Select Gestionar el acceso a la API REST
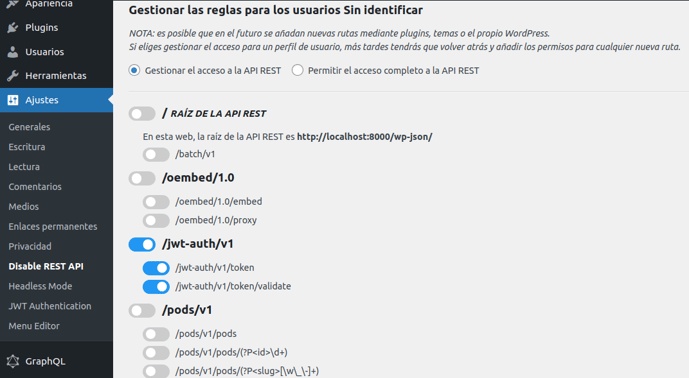The image size is (689, 378). pos(134,70)
